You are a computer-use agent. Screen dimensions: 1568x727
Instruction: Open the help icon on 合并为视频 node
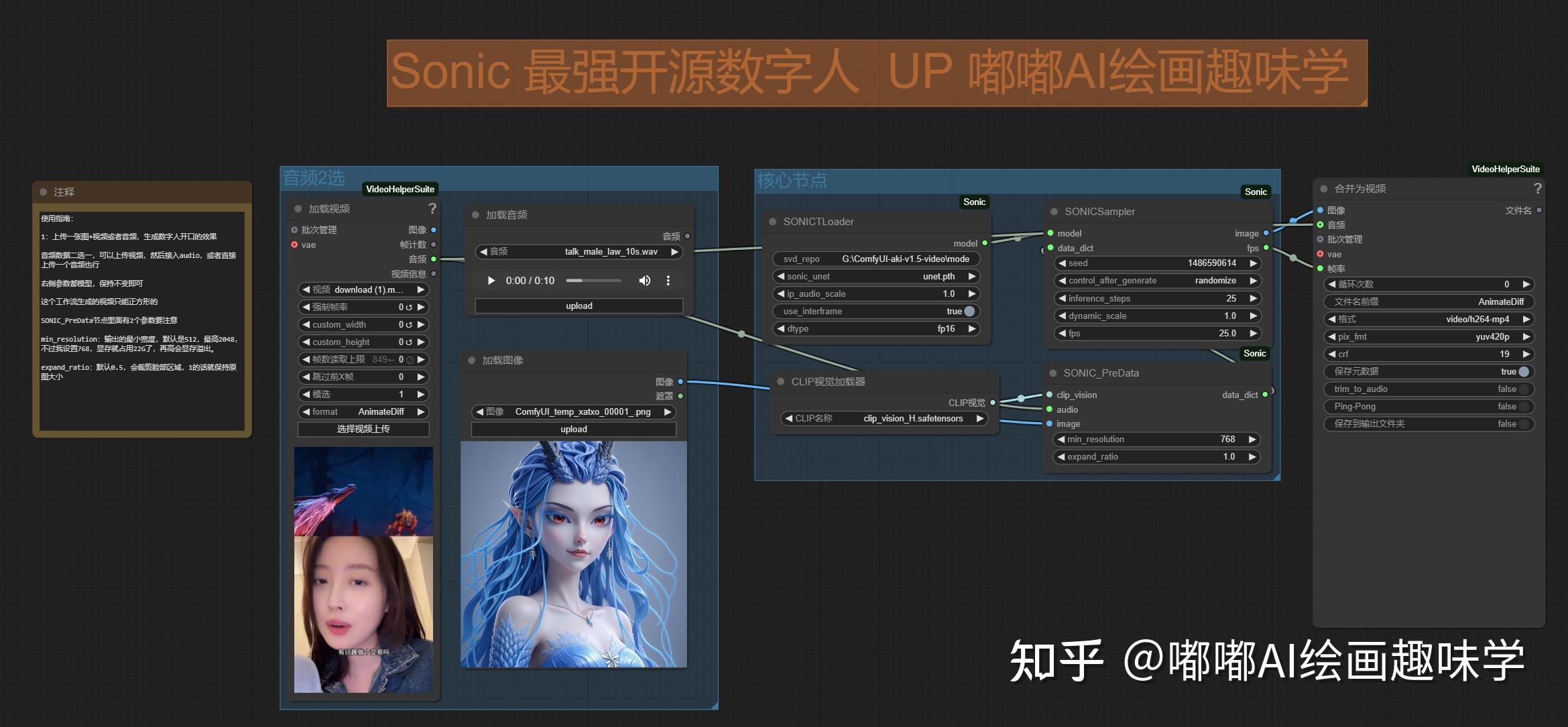[x=1538, y=189]
